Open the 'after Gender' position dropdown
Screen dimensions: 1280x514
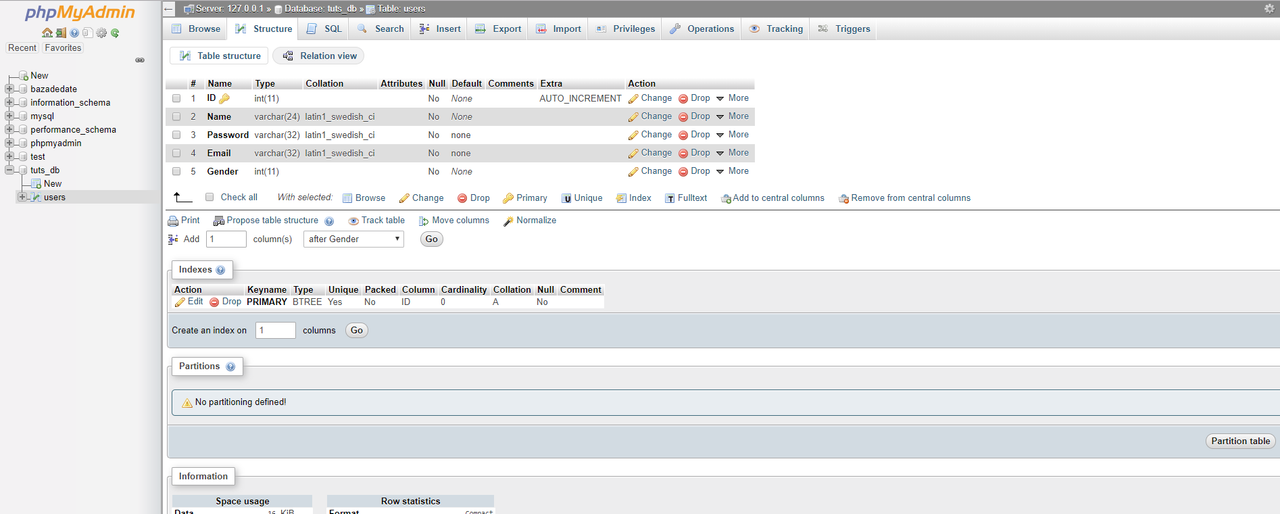354,239
